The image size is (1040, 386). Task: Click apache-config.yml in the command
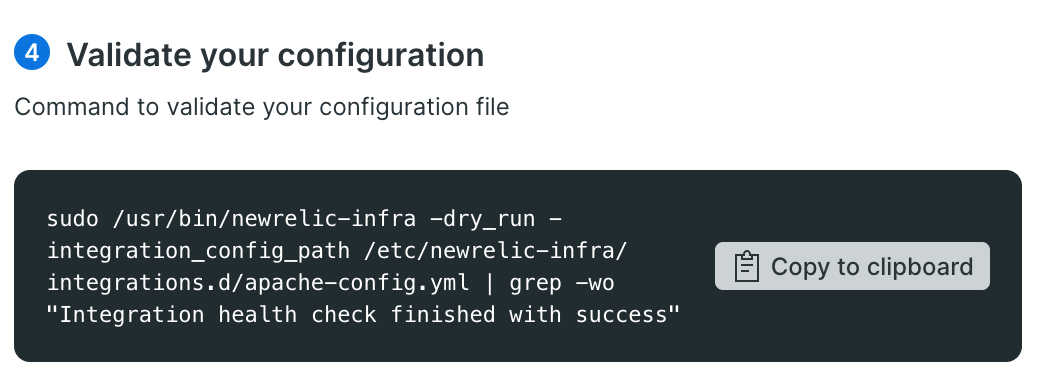pos(357,283)
